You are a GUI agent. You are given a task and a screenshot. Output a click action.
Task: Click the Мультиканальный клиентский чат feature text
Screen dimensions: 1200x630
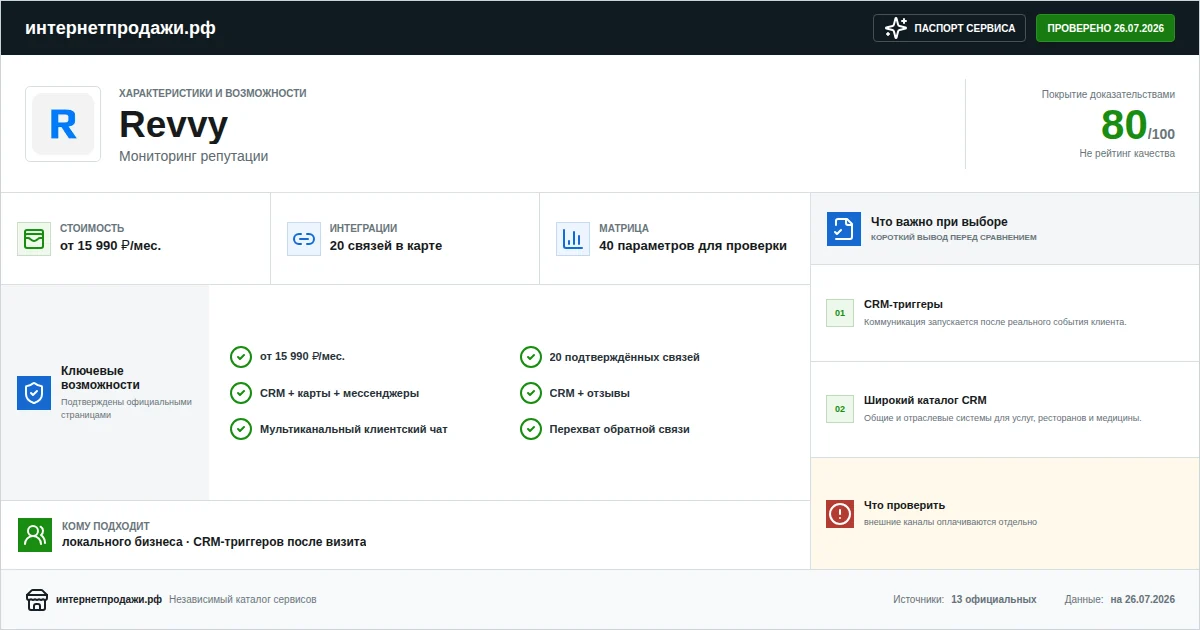coord(354,429)
